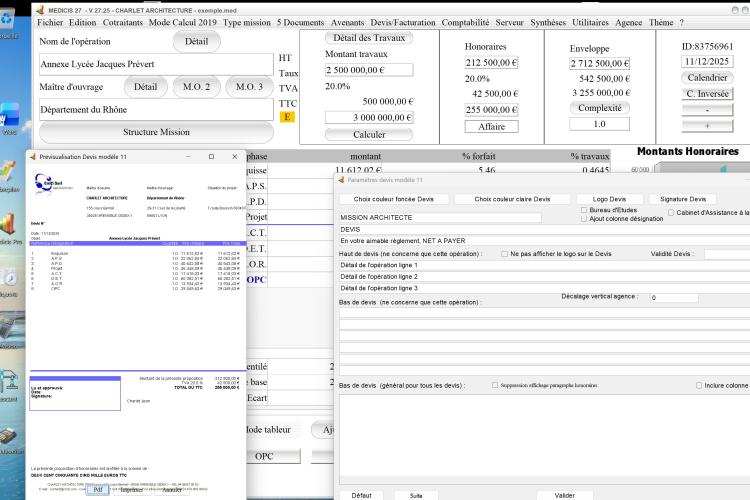Image resolution: width=750 pixels, height=500 pixels.
Task: Click the Décalage vertical agence field
Action: [674, 298]
